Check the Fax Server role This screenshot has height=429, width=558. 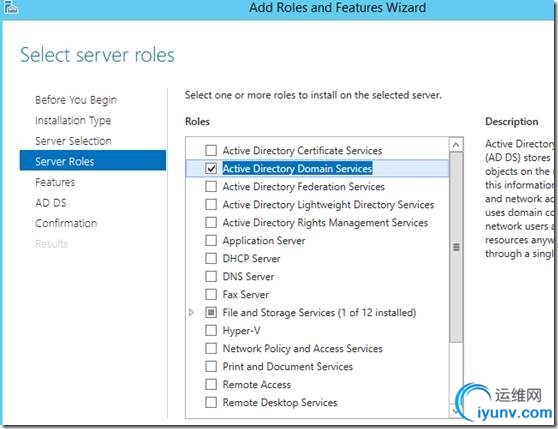(211, 295)
